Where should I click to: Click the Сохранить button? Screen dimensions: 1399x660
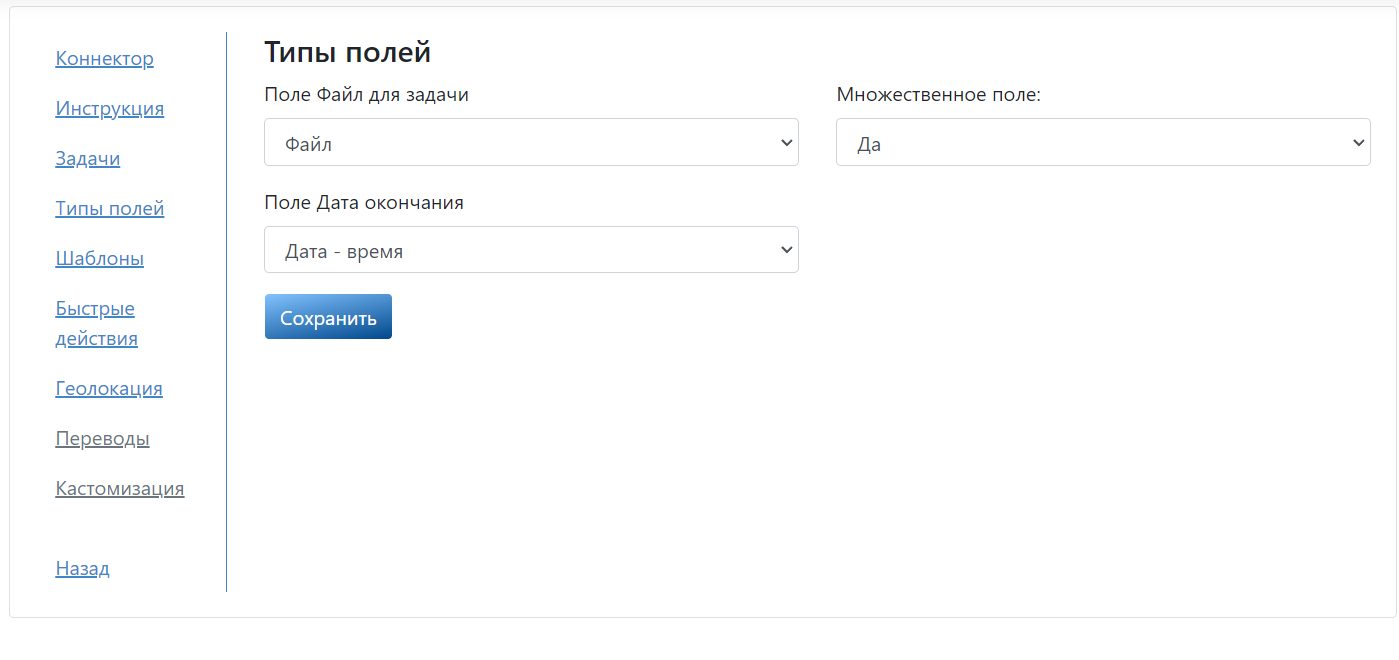(x=328, y=317)
